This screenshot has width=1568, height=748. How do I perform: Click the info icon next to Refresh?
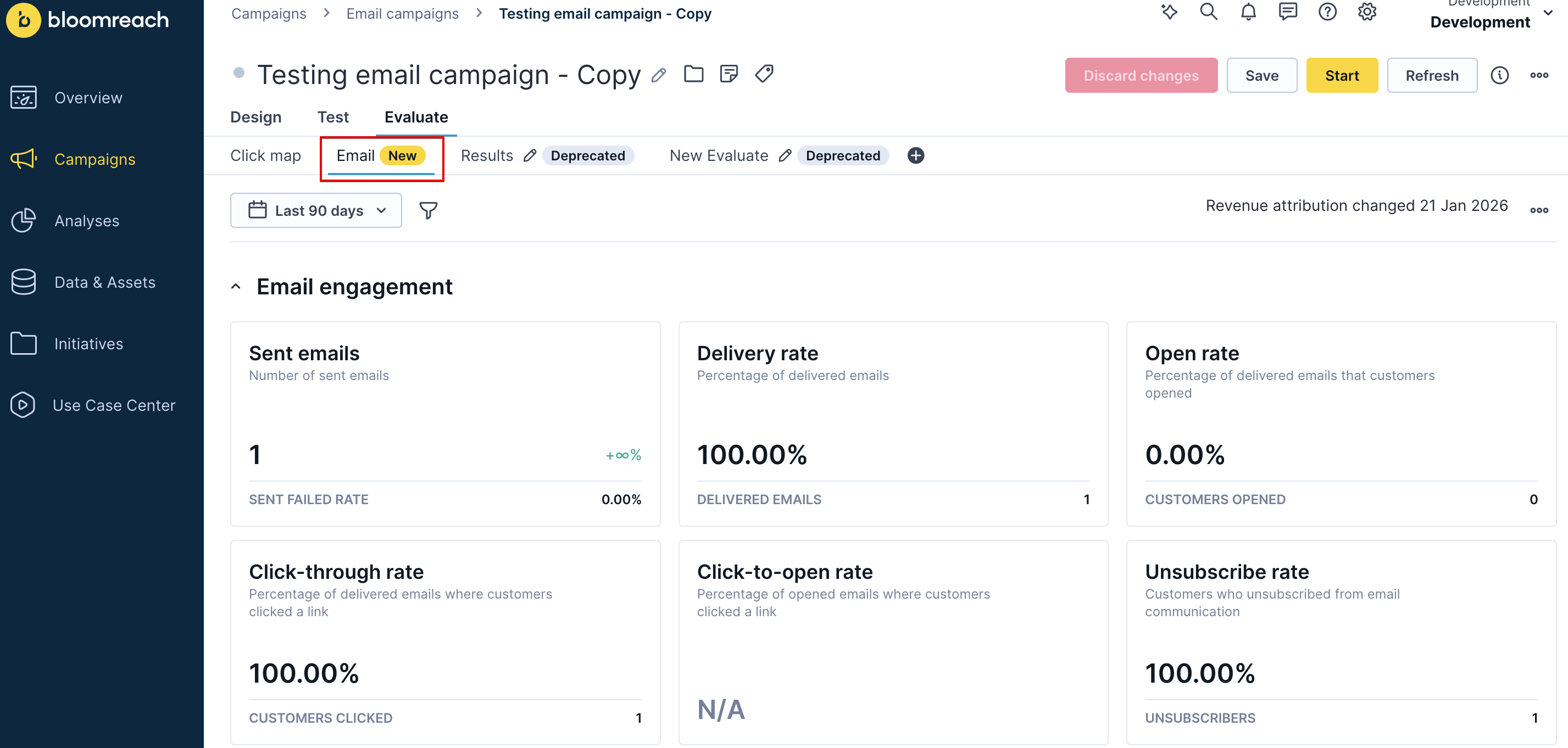[x=1499, y=75]
